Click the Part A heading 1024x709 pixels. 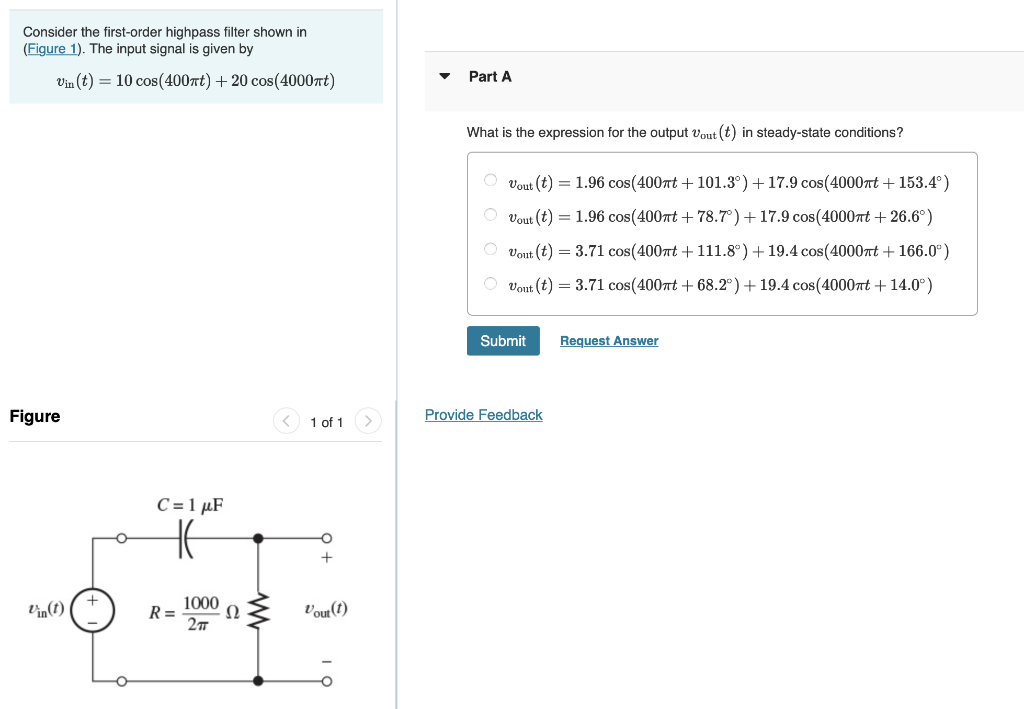[490, 76]
